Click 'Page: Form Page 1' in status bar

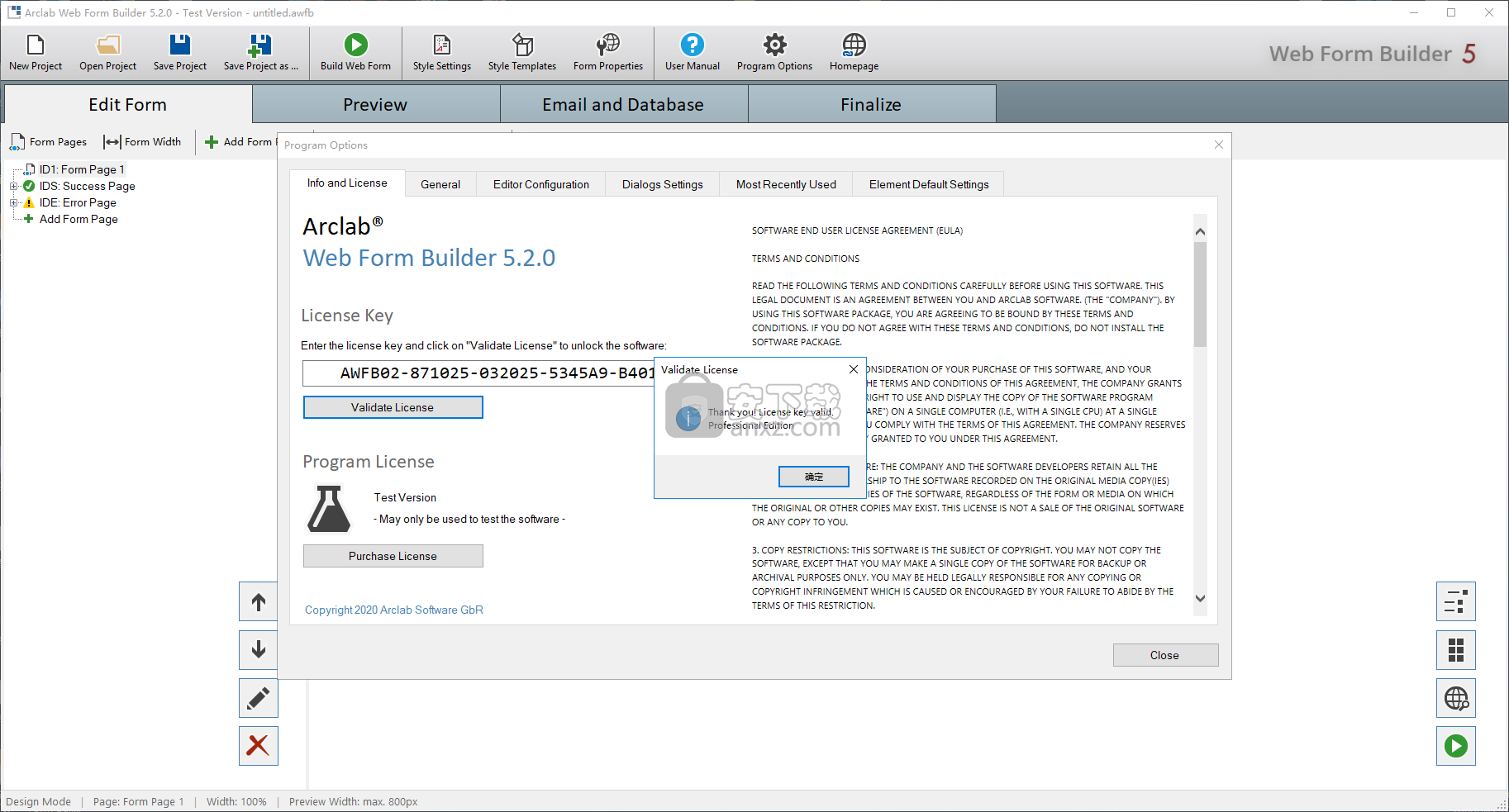[x=139, y=801]
